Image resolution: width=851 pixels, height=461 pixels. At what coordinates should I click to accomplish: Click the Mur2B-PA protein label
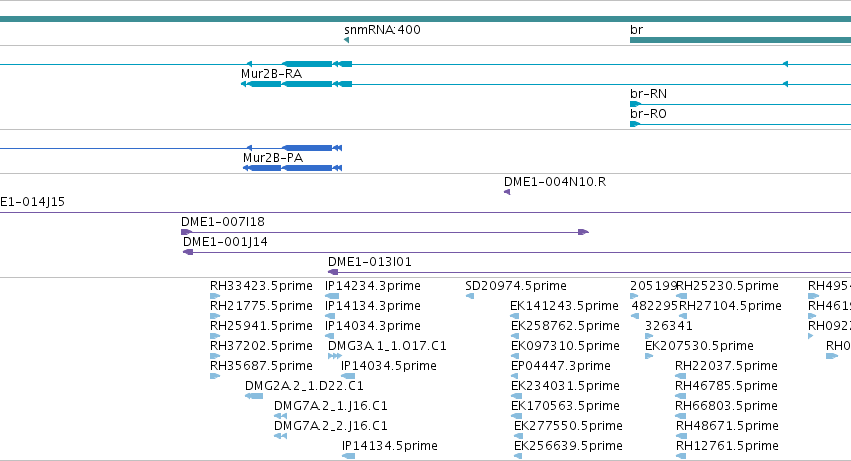point(273,158)
